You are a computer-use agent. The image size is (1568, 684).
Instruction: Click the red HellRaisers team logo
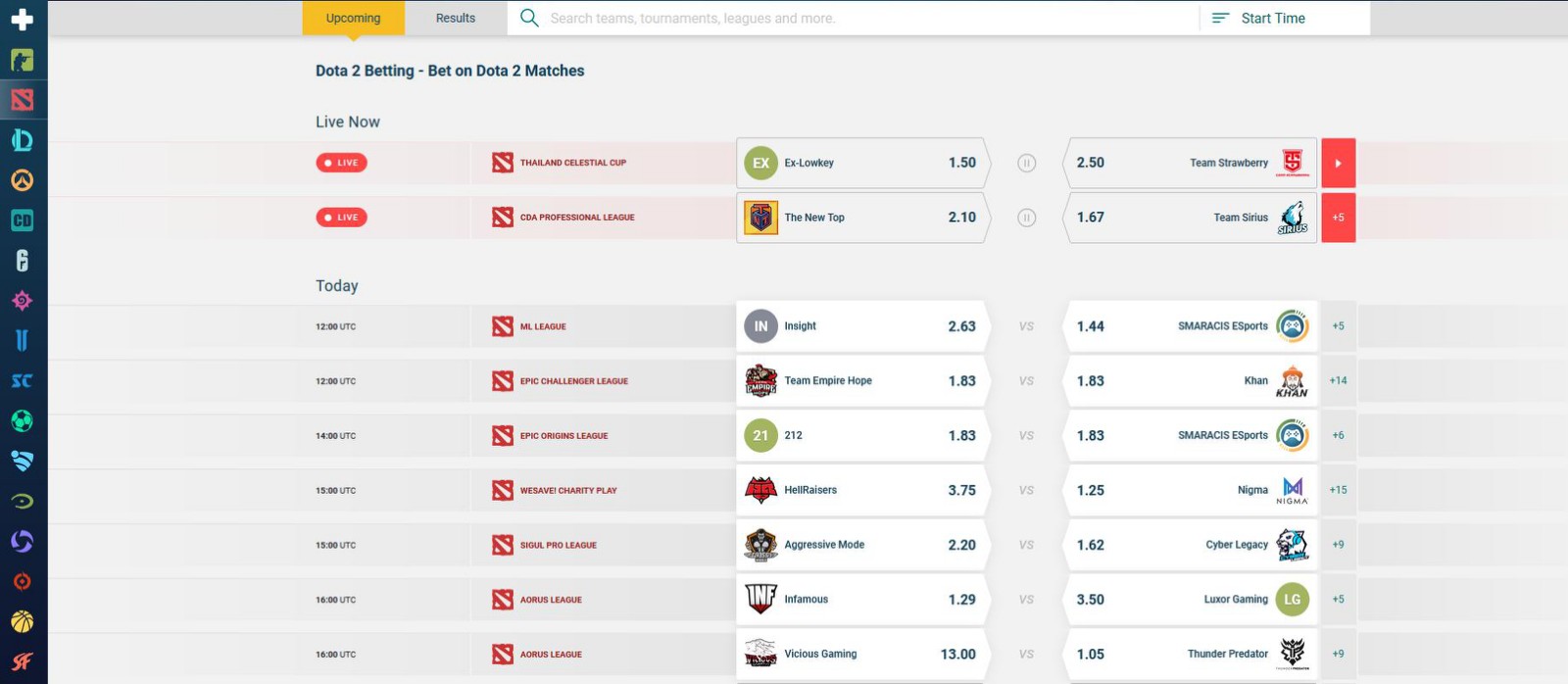coord(760,490)
